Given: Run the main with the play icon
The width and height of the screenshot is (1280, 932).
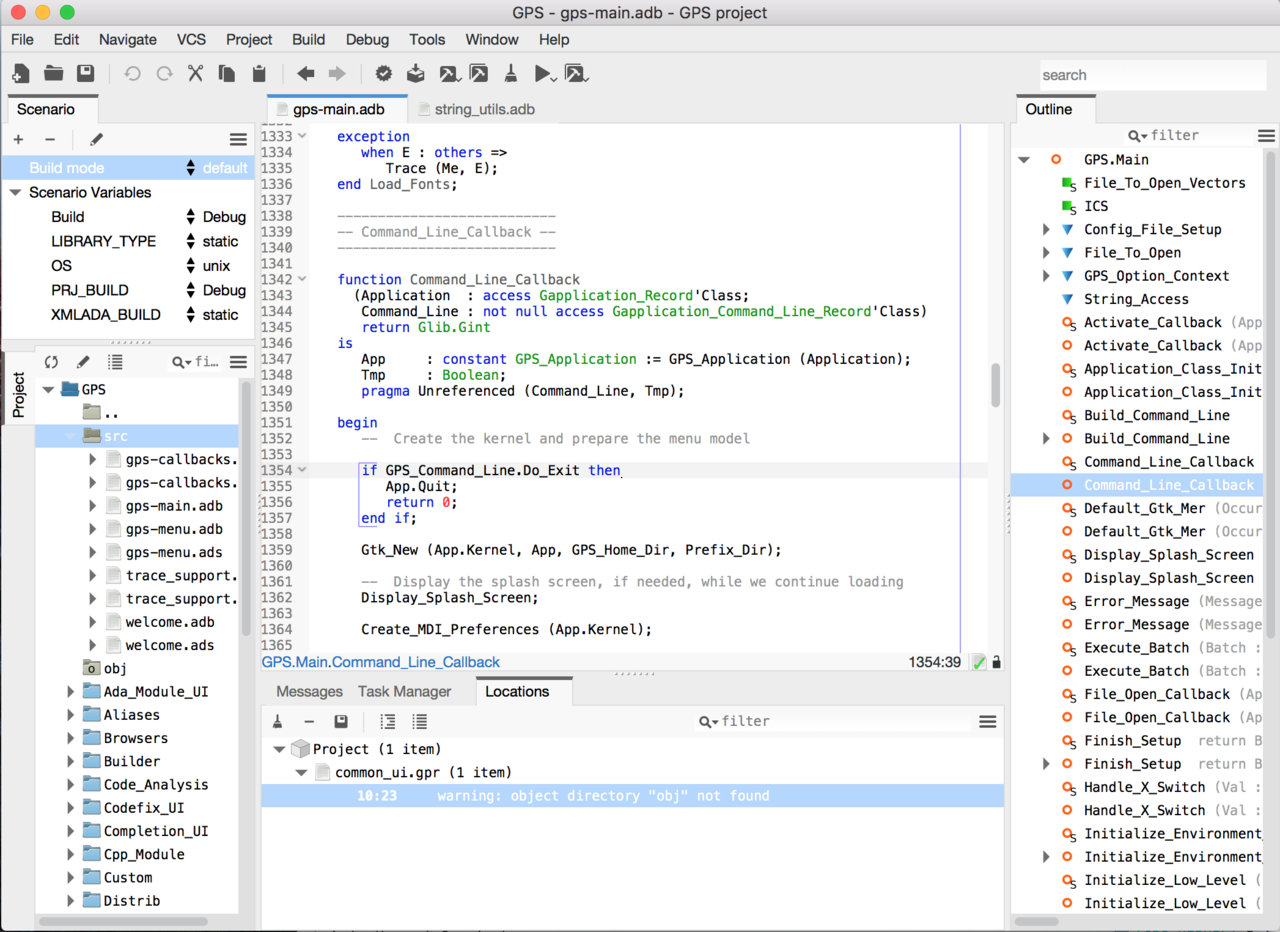Looking at the screenshot, I should [545, 74].
